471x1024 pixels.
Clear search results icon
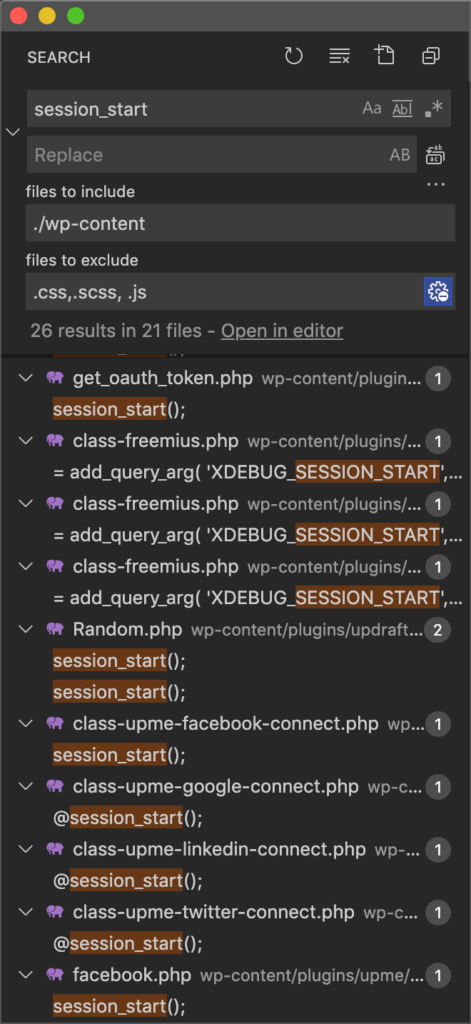point(339,56)
